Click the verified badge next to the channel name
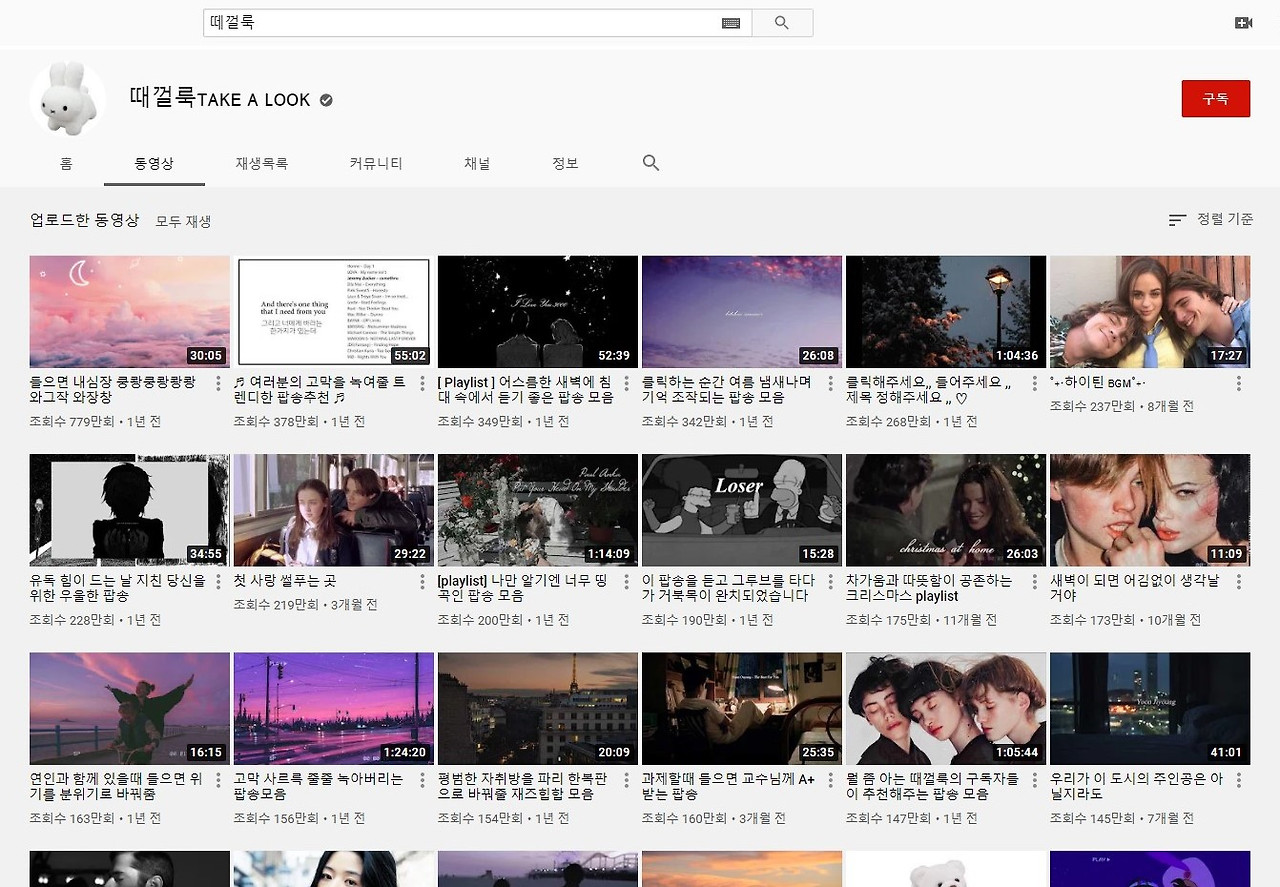The height and width of the screenshot is (887, 1280). 324,100
